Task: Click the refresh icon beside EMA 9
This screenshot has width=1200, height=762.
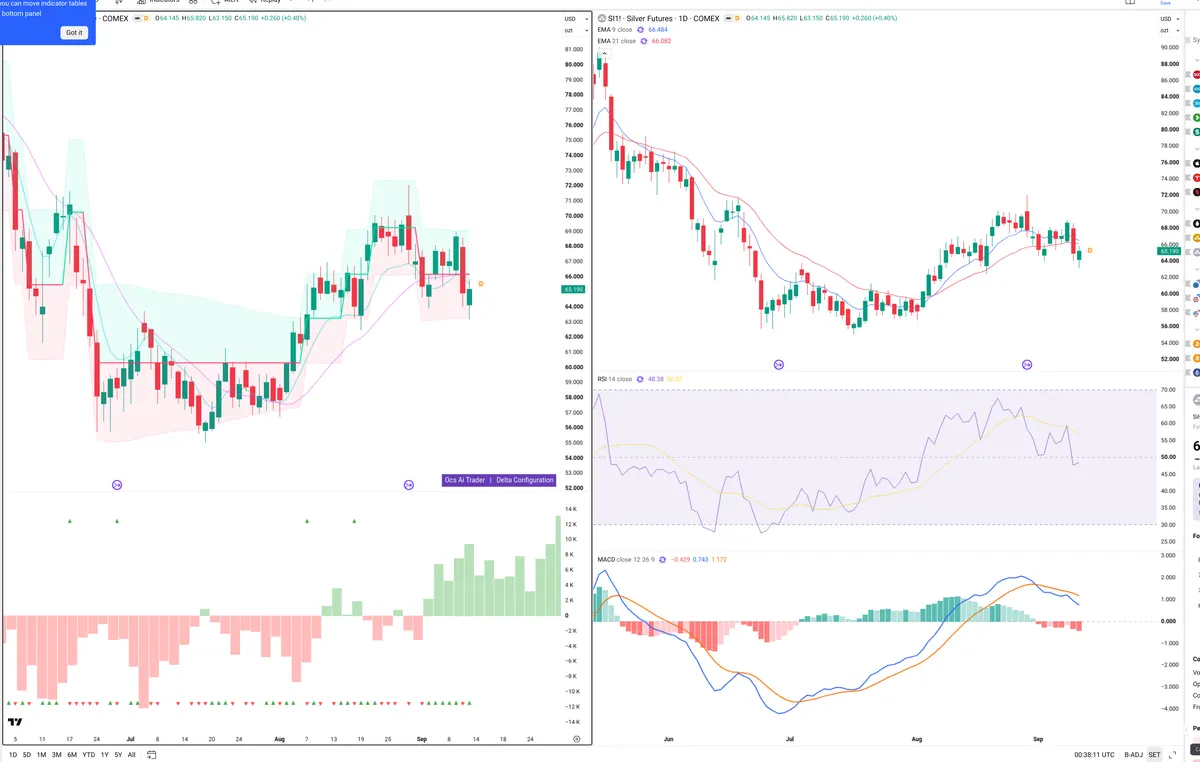Action: [641, 30]
